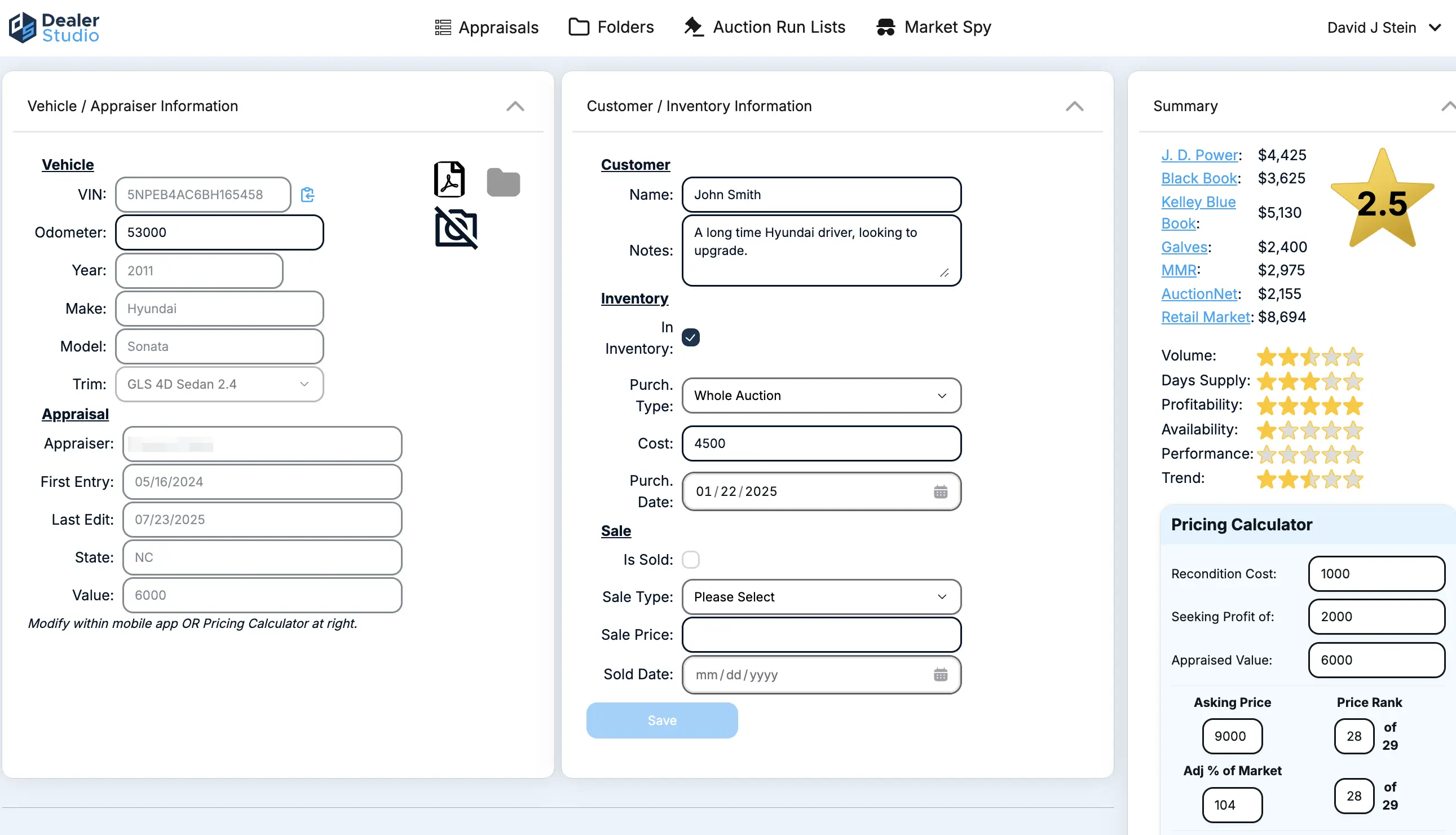Screen dimensions: 1456x835
Task: Click the Sold Date field
Action: point(821,674)
